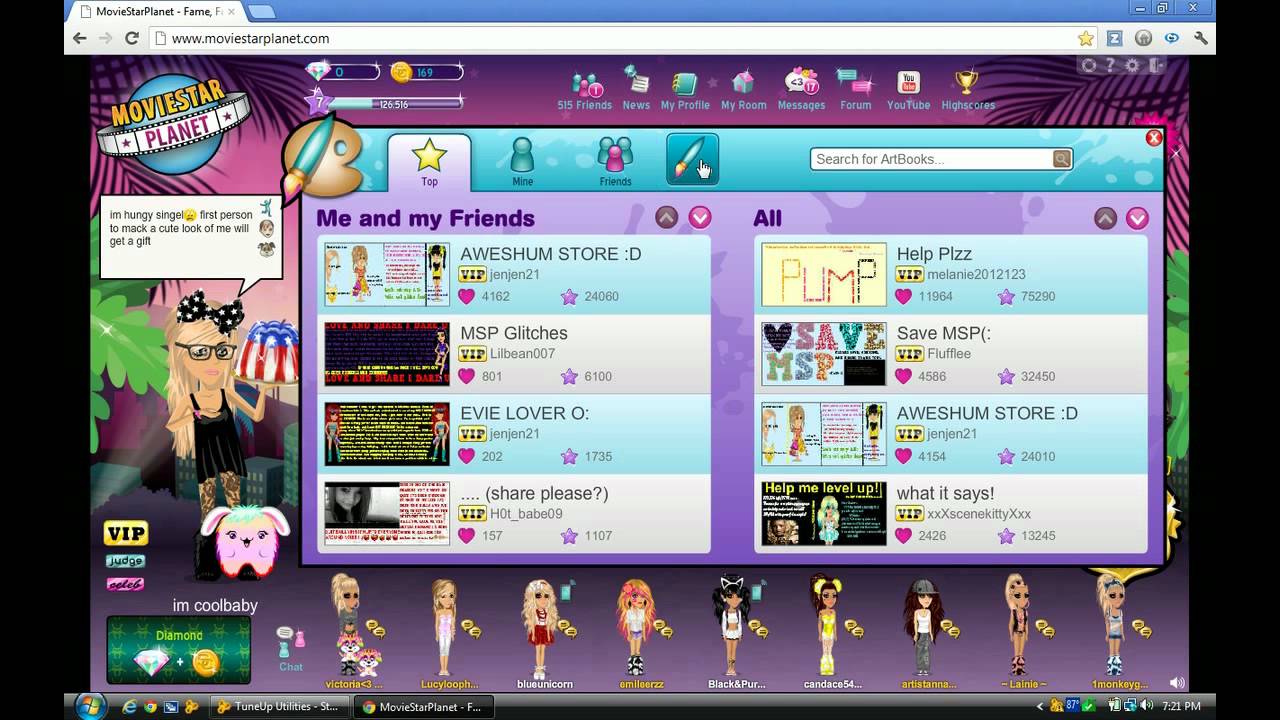Open the EVIE LOVER O: artbook thumbnail
This screenshot has height=720, width=1280.
[x=387, y=434]
